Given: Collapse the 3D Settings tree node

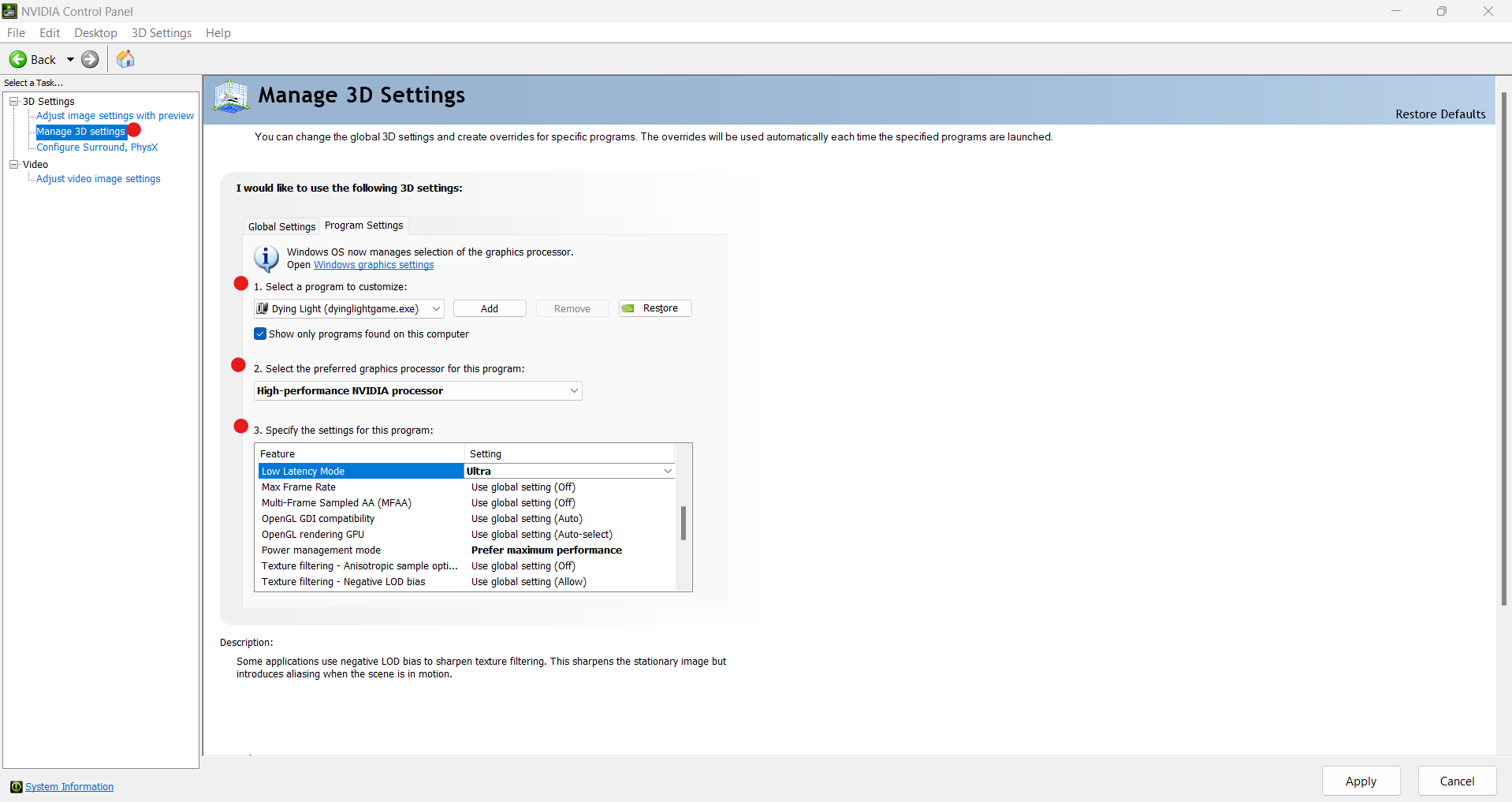Looking at the screenshot, I should [13, 101].
